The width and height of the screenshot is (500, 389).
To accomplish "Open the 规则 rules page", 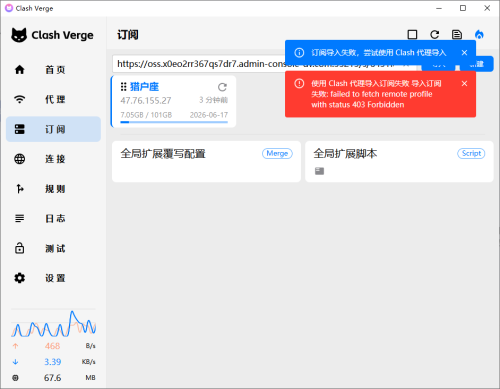I will [53, 189].
